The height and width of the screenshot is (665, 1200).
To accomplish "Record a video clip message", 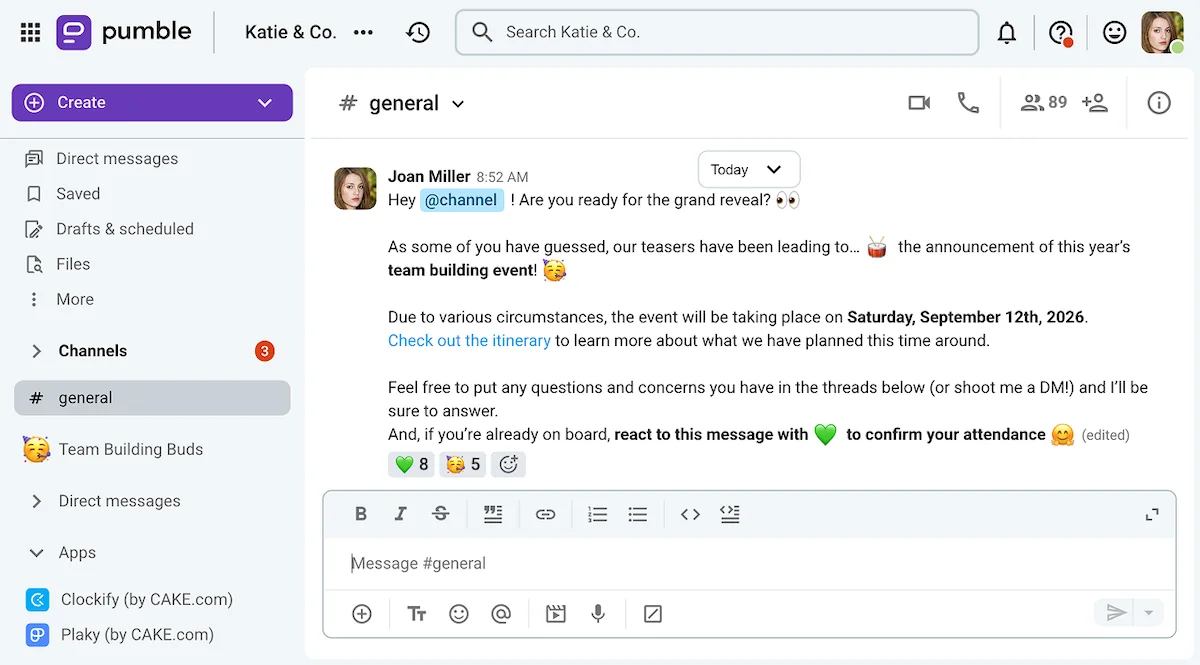I will [556, 614].
